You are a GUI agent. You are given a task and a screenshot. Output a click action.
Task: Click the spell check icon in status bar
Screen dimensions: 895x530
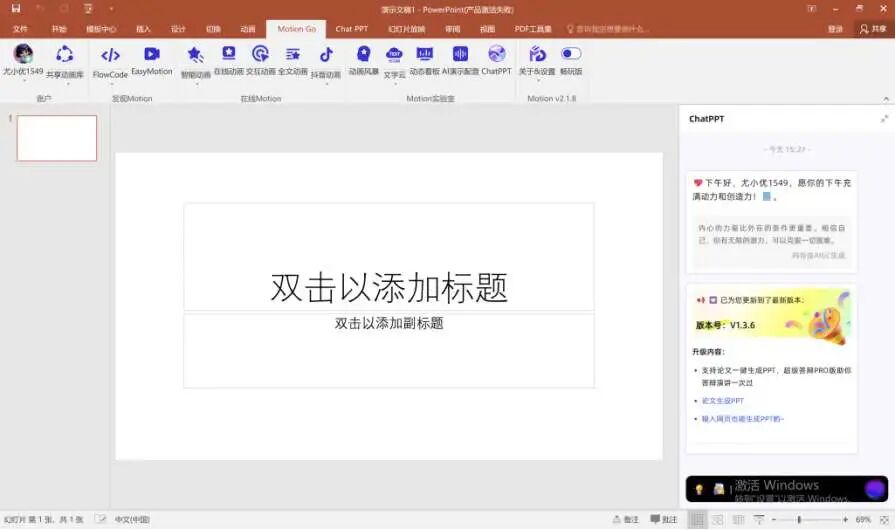coord(100,519)
